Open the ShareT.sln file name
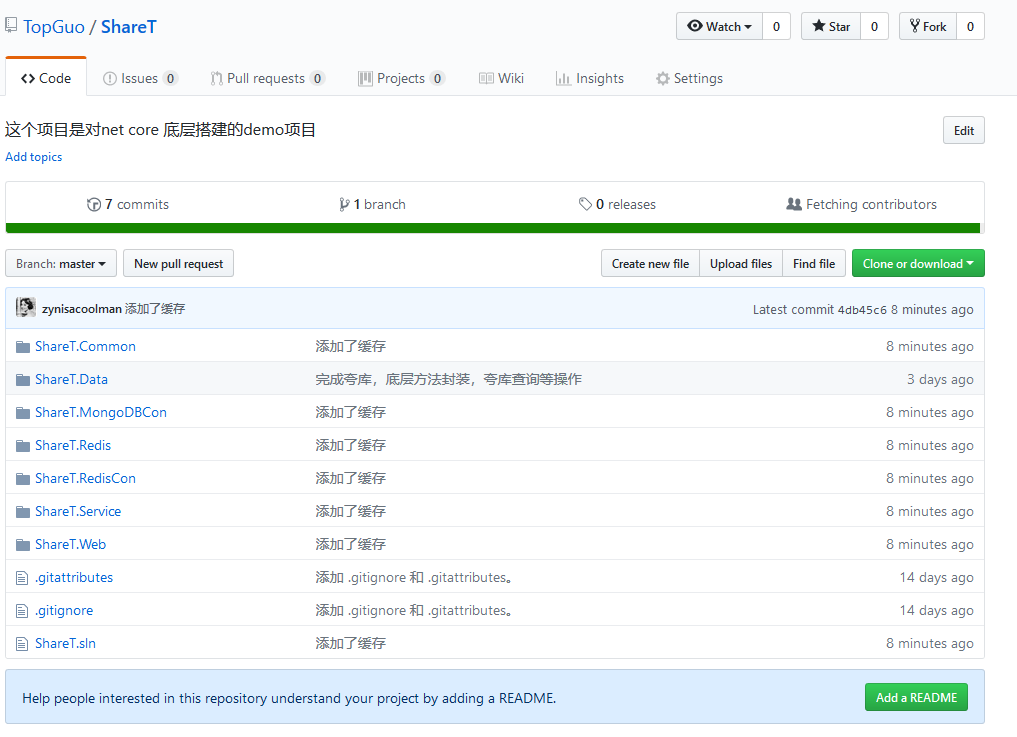 point(66,644)
